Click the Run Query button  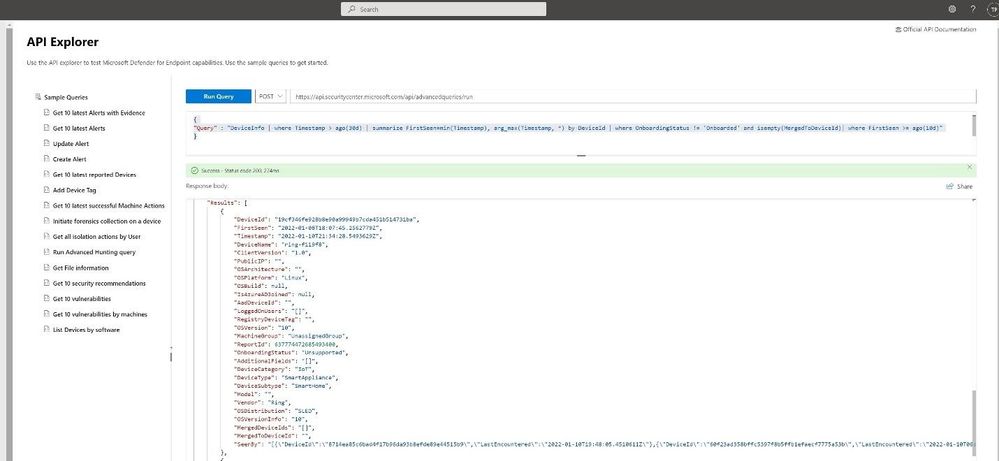point(219,96)
